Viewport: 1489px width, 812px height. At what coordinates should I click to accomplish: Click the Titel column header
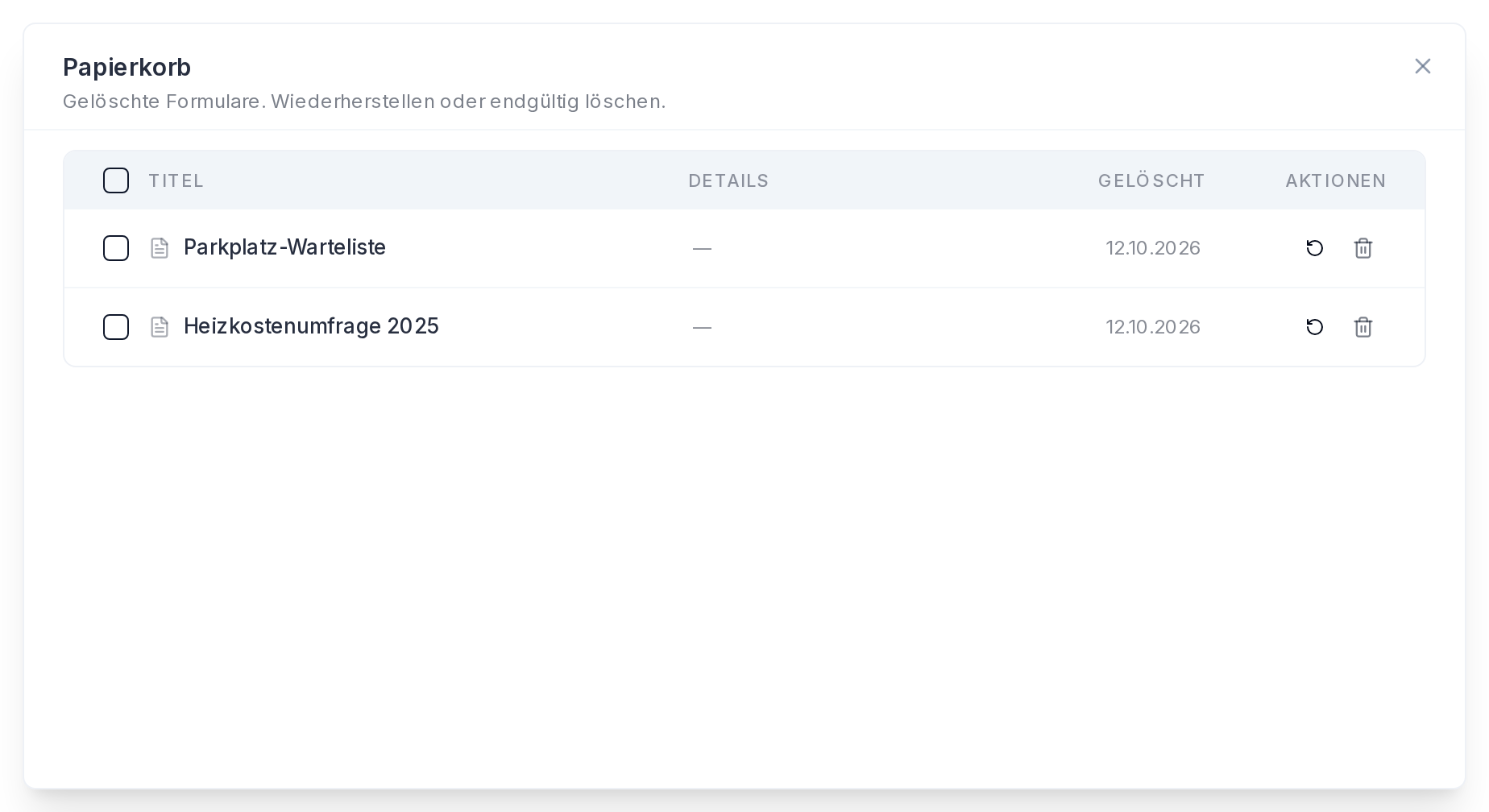(176, 181)
